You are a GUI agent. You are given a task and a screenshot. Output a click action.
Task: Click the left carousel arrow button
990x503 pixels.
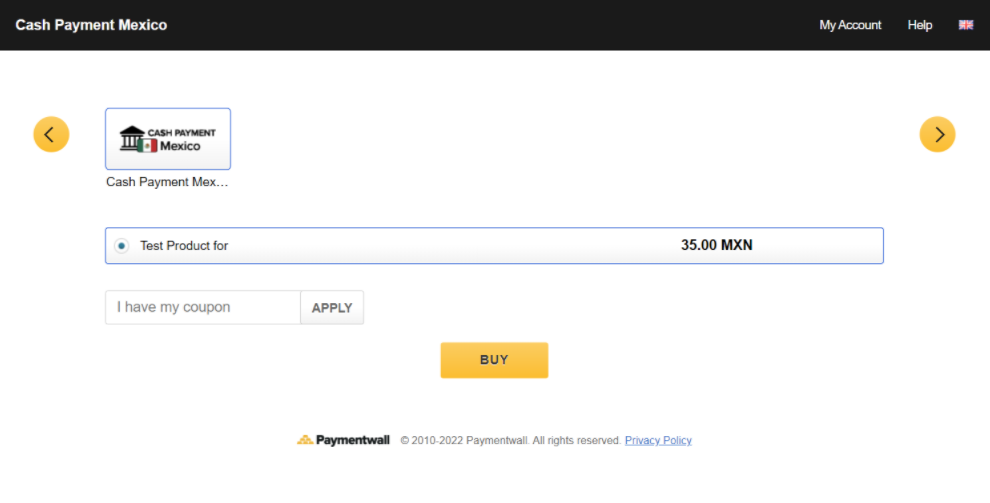[x=51, y=134]
